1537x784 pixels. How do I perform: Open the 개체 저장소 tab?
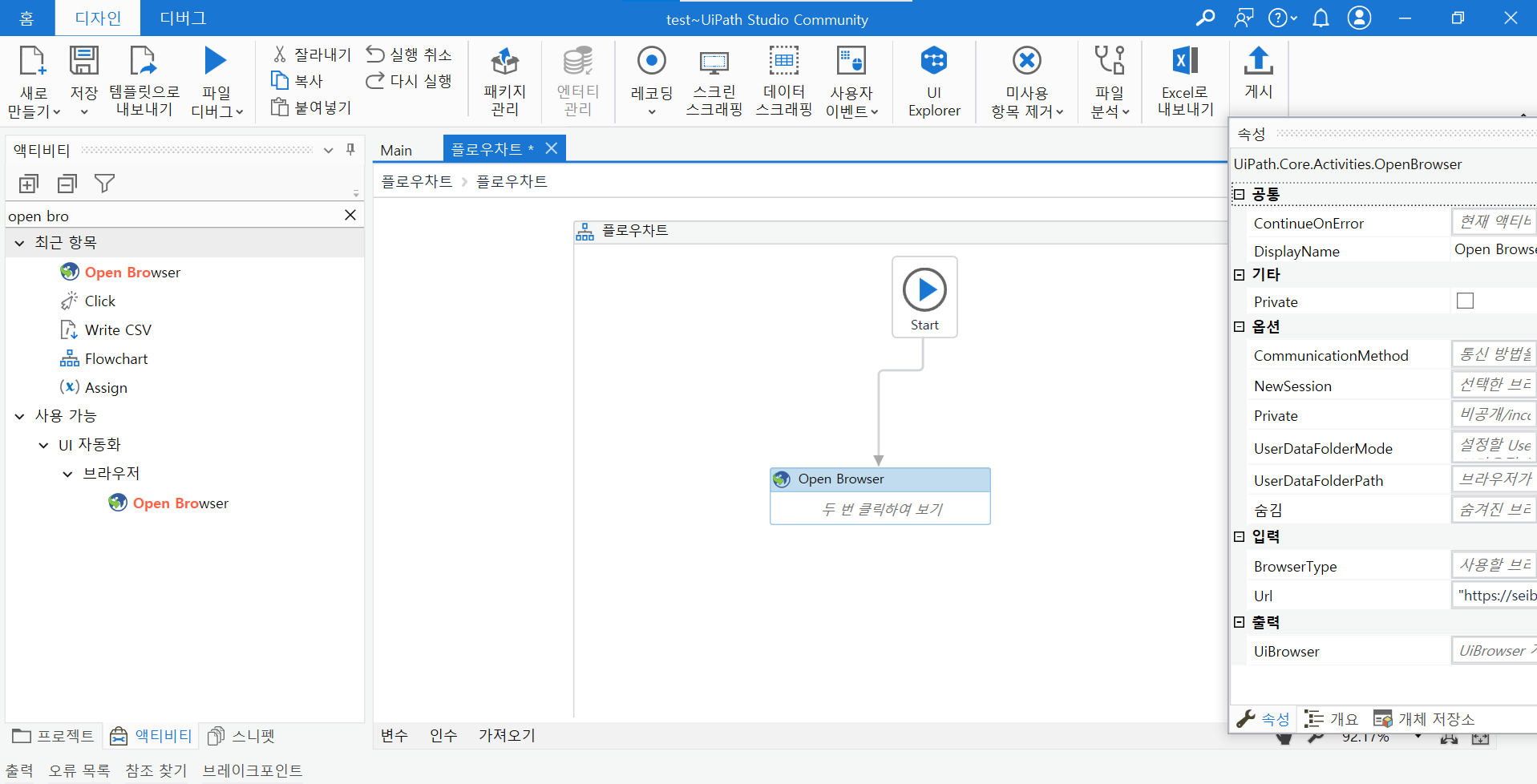pyautogui.click(x=1424, y=719)
